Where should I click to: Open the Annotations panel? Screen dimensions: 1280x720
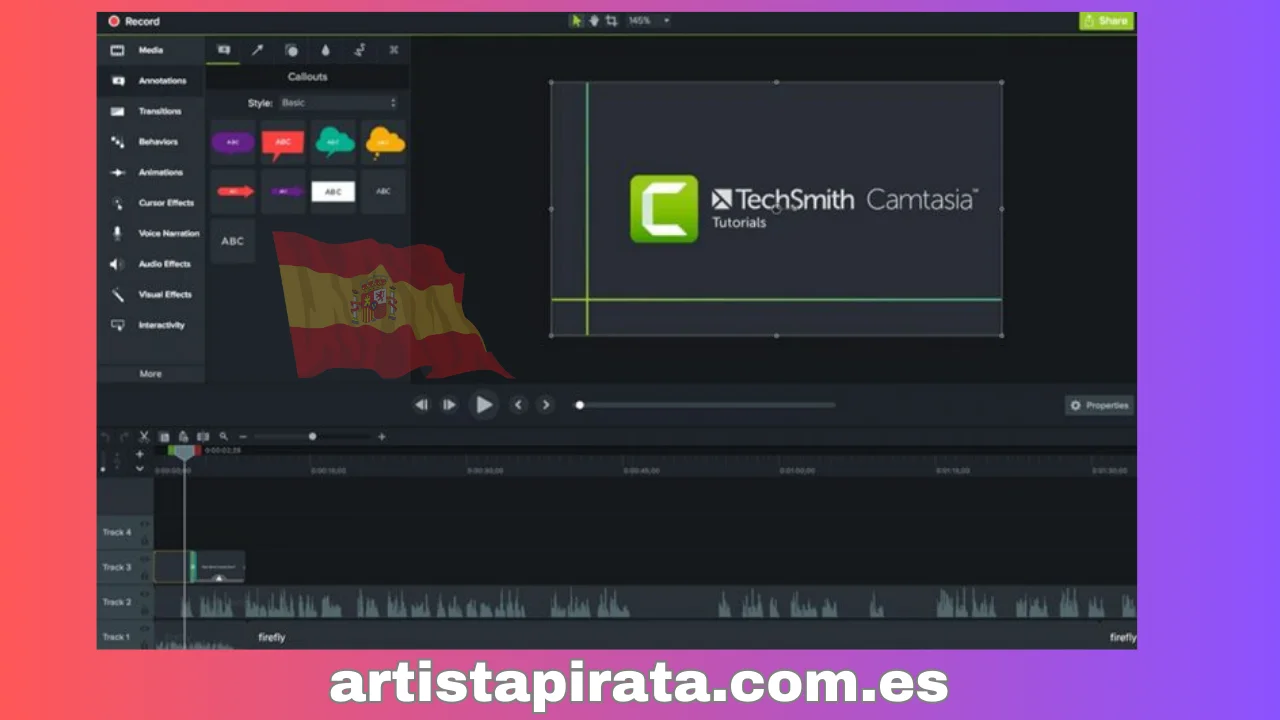pyautogui.click(x=151, y=81)
